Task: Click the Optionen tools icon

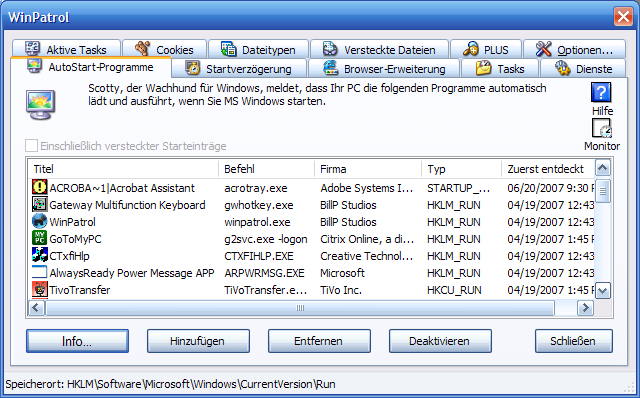Action: point(543,49)
